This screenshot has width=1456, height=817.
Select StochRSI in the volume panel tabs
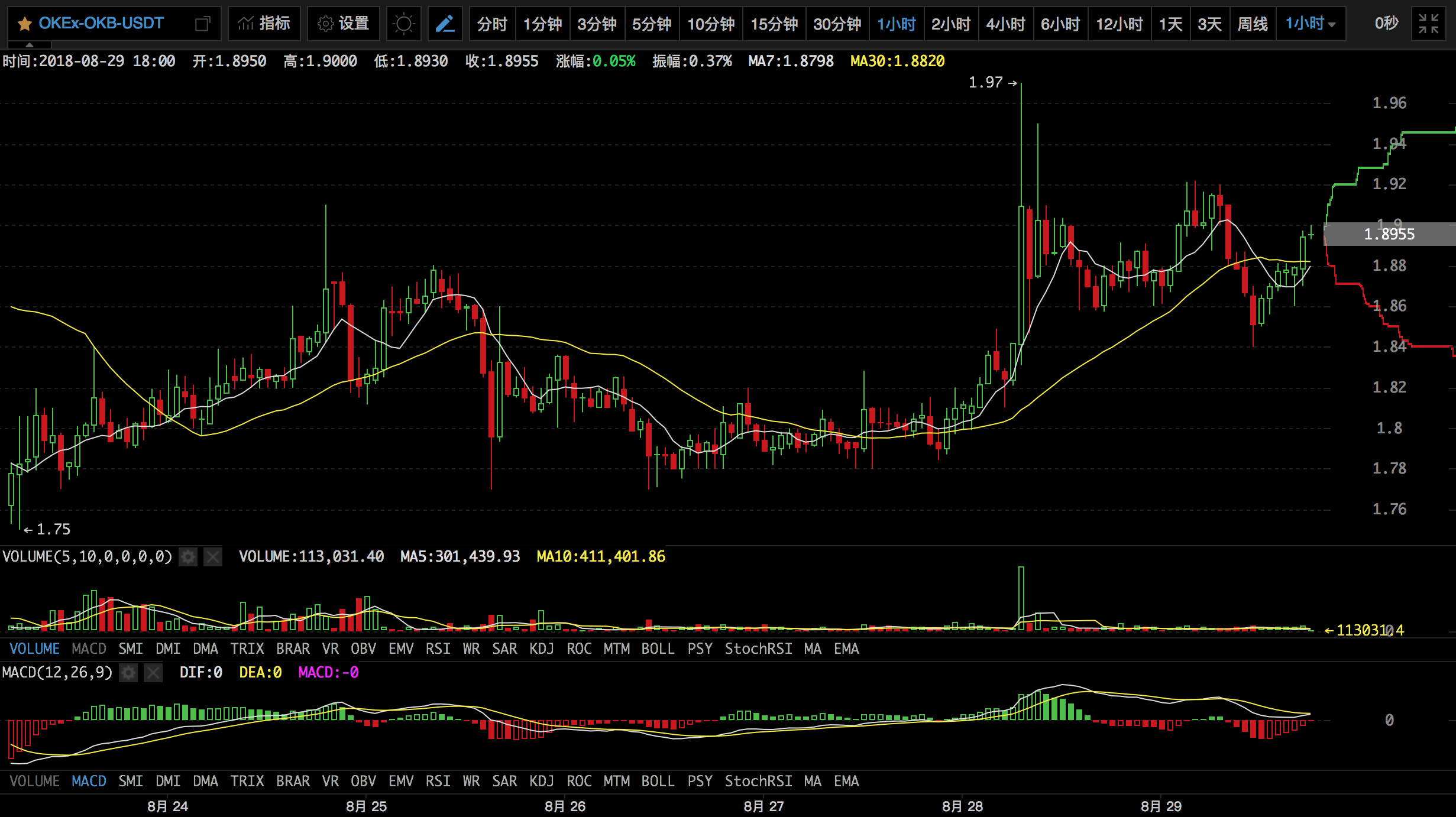759,649
